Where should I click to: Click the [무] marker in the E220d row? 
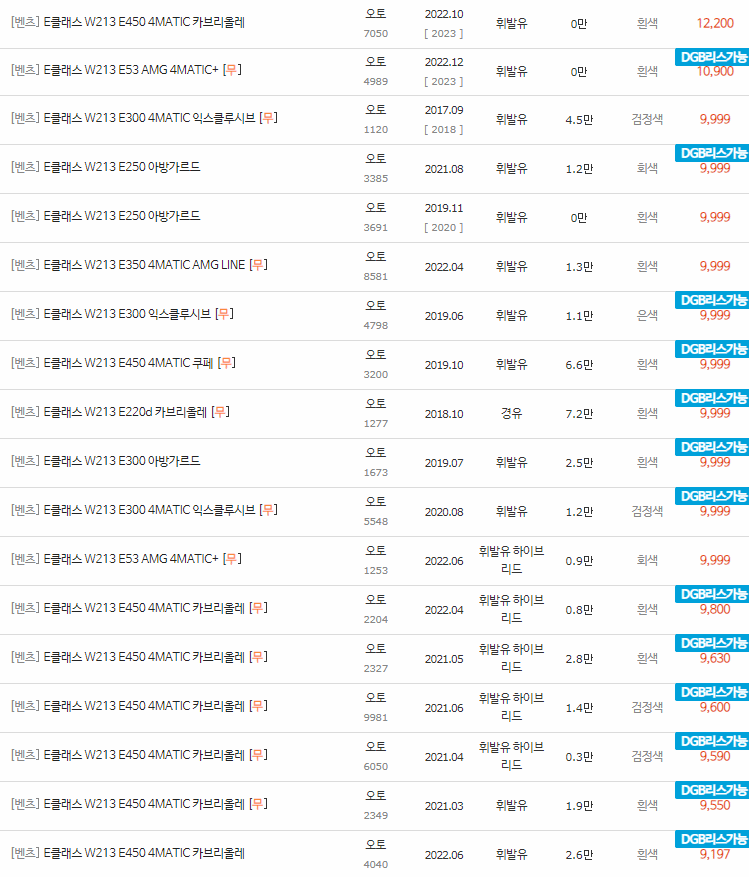click(220, 412)
